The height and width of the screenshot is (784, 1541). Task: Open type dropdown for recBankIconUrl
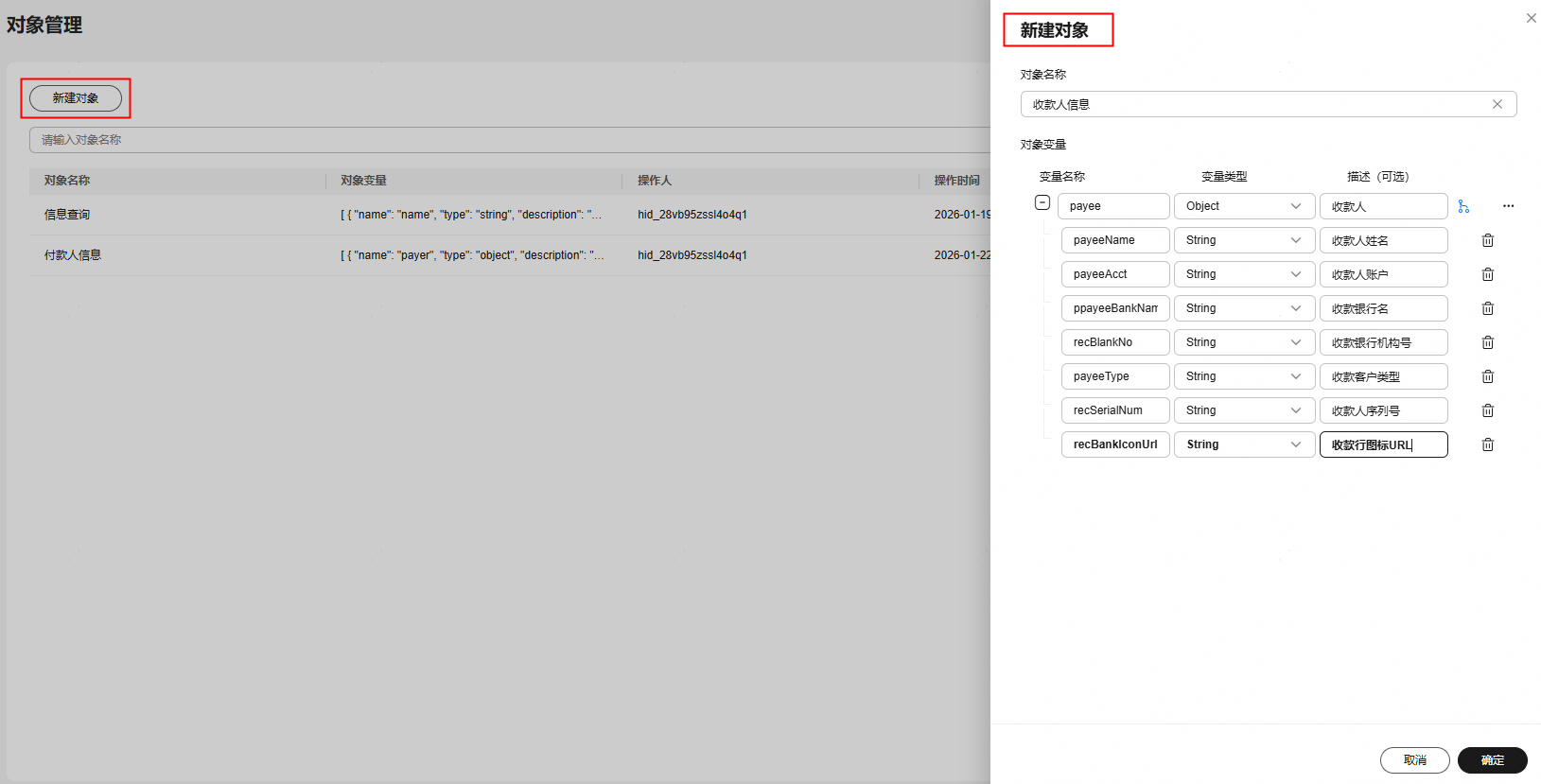tap(1244, 444)
